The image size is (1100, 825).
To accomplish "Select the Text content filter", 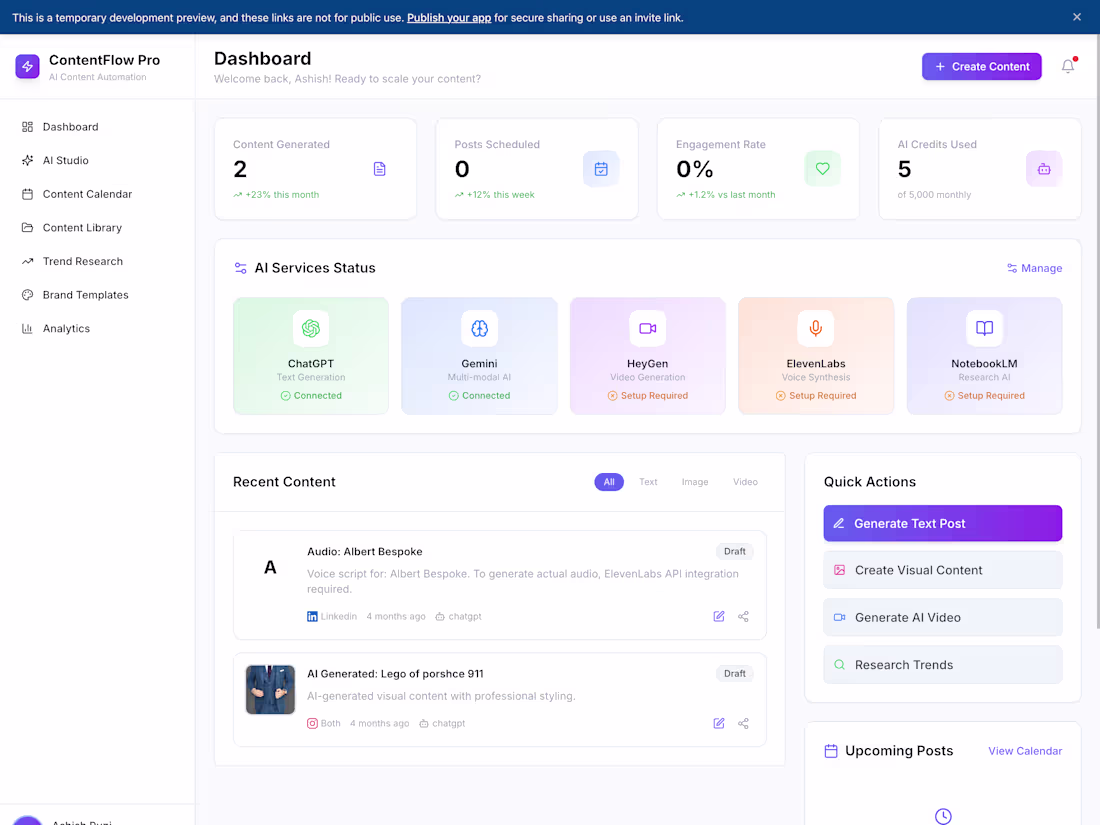I will [x=648, y=481].
